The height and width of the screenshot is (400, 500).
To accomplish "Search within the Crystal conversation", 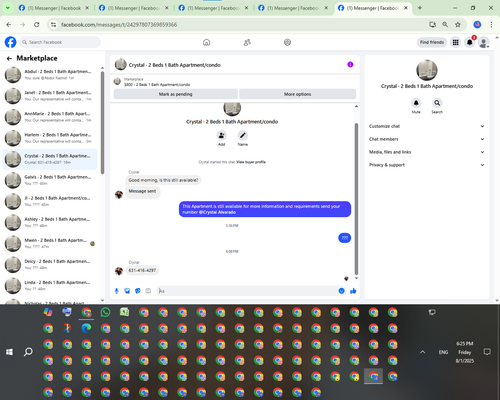I will pyautogui.click(x=437, y=103).
